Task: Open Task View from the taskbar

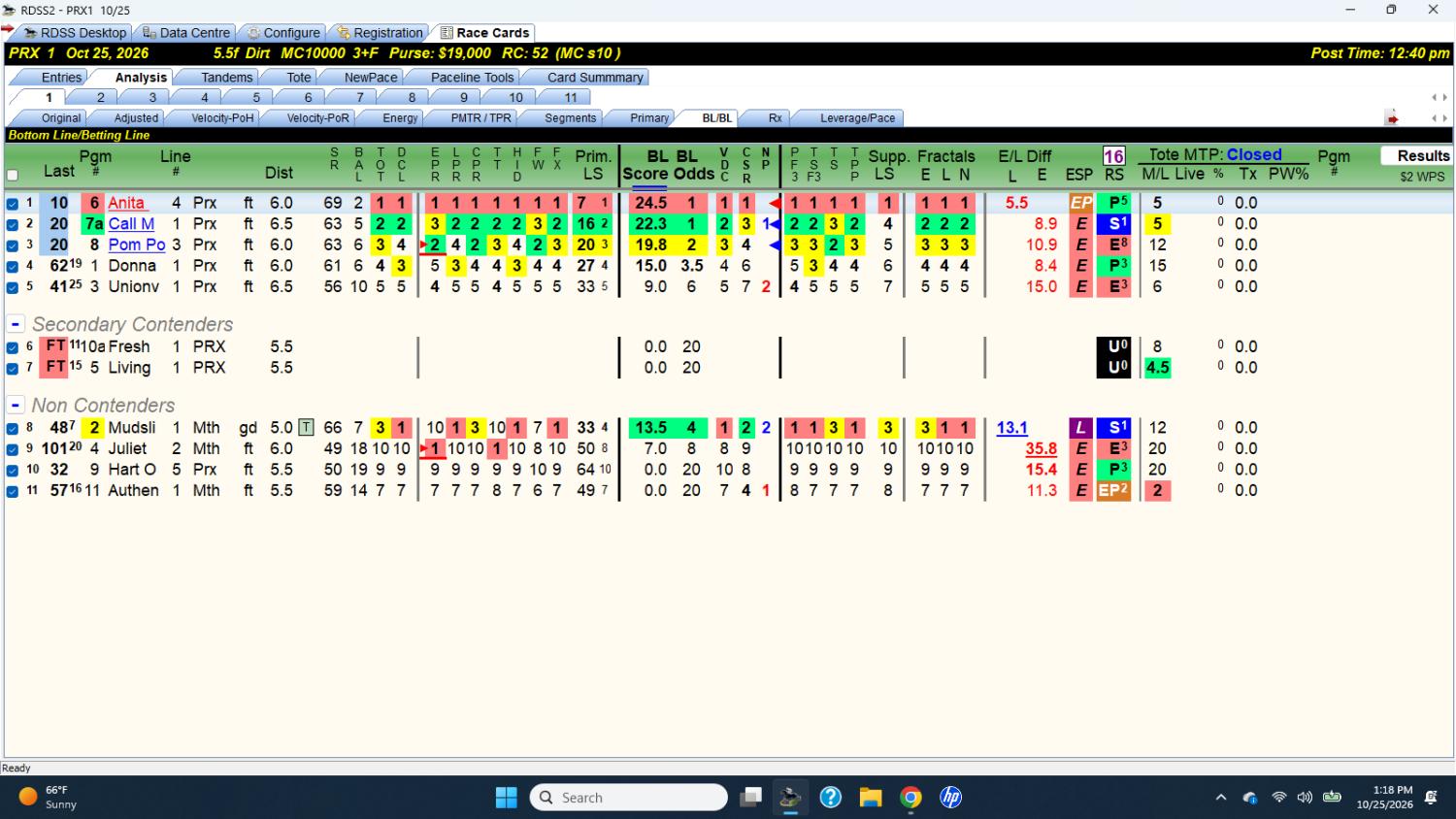Action: [x=750, y=798]
